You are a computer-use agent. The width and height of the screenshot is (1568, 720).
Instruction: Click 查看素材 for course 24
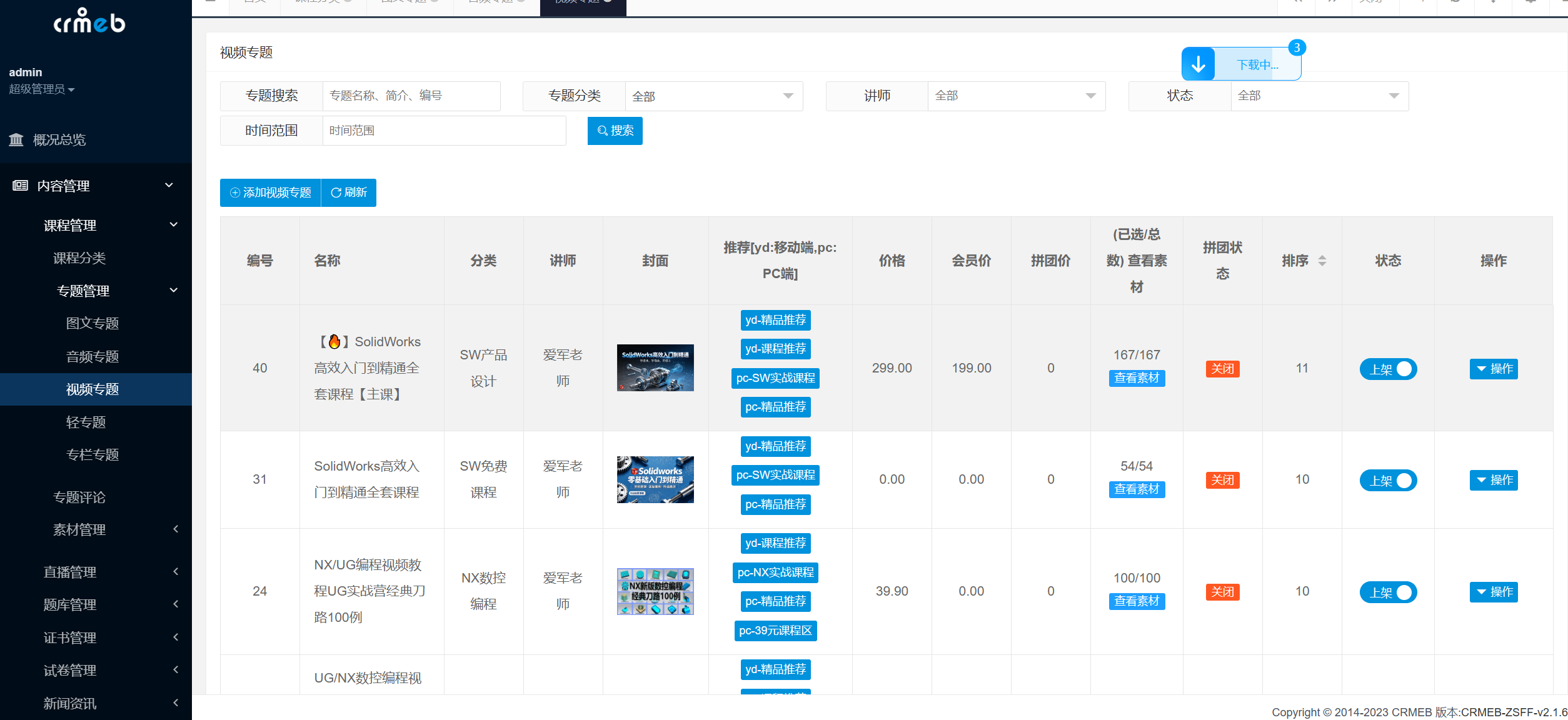pos(1137,601)
